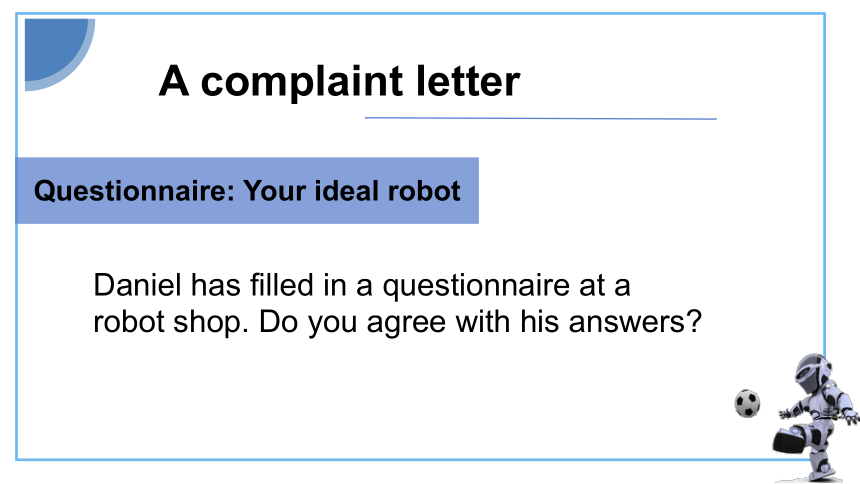Click the word 'filled' in the first line

pyautogui.click(x=281, y=285)
